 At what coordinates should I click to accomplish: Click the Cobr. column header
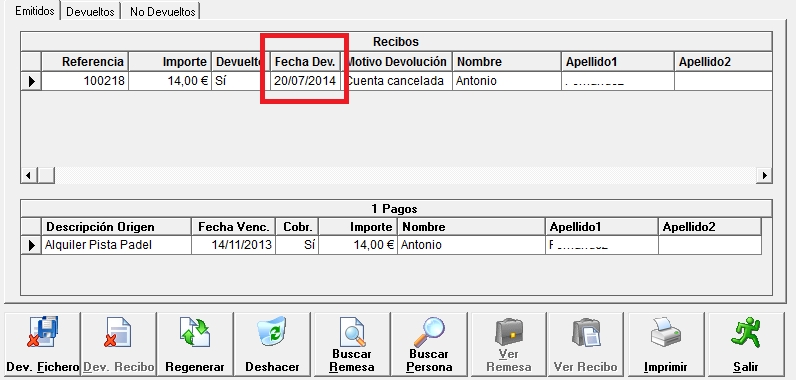tap(297, 227)
